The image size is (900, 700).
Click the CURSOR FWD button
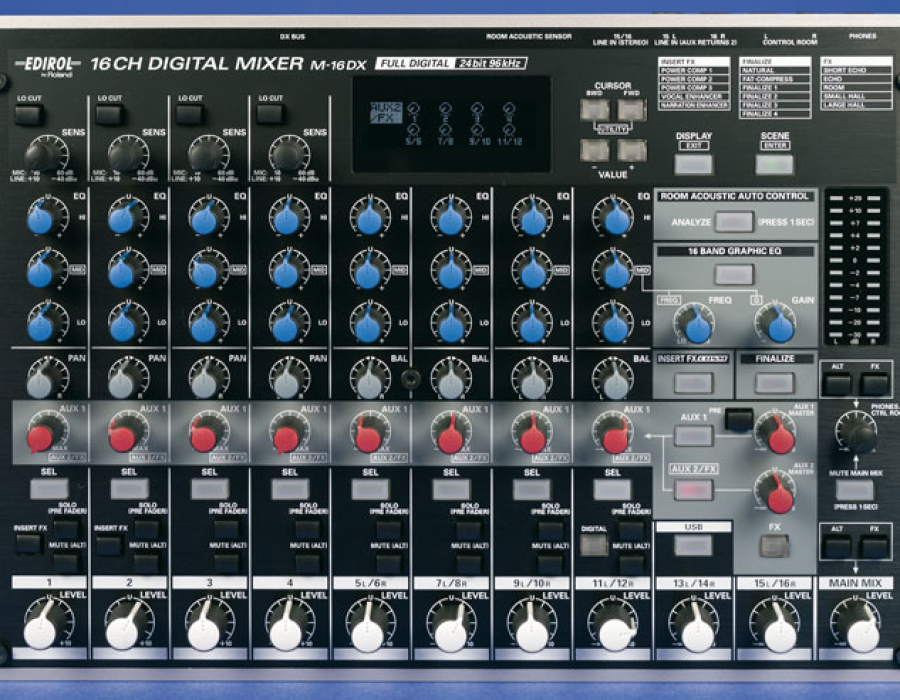[x=632, y=109]
